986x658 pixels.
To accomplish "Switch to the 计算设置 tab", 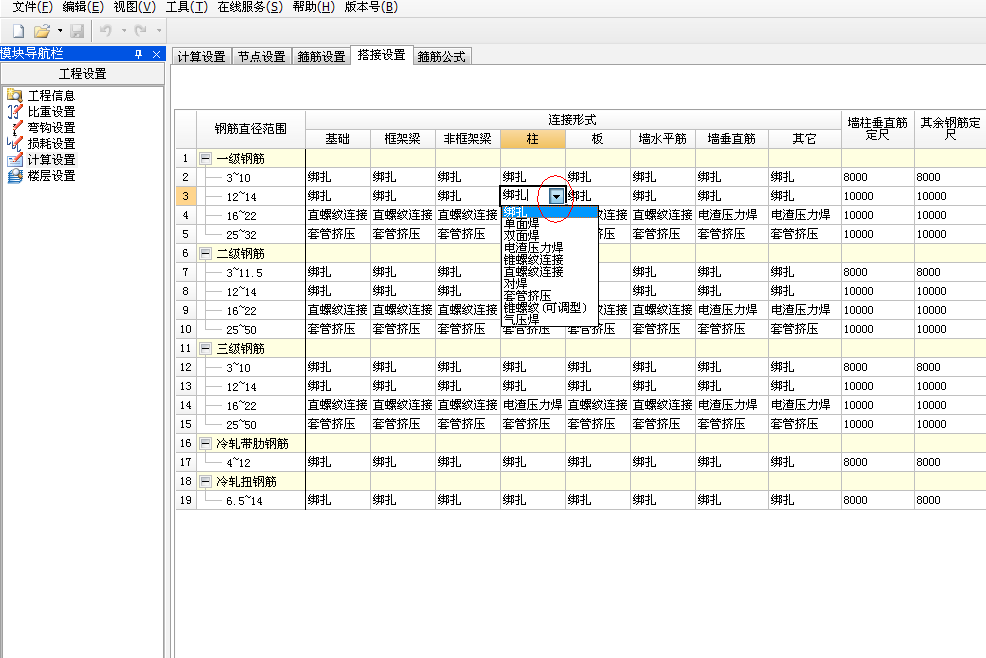I will pos(202,57).
